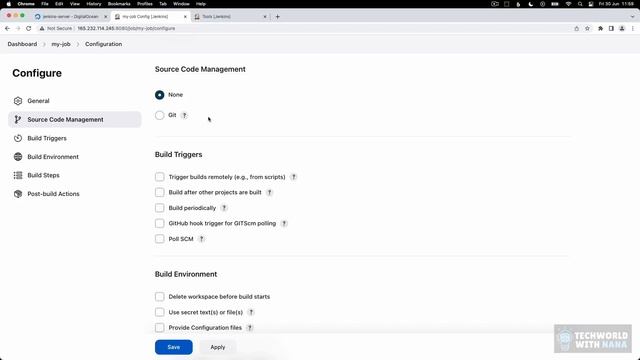The height and width of the screenshot is (360, 640).
Task: Open the Apple menu
Action: pyautogui.click(x=9, y=4)
